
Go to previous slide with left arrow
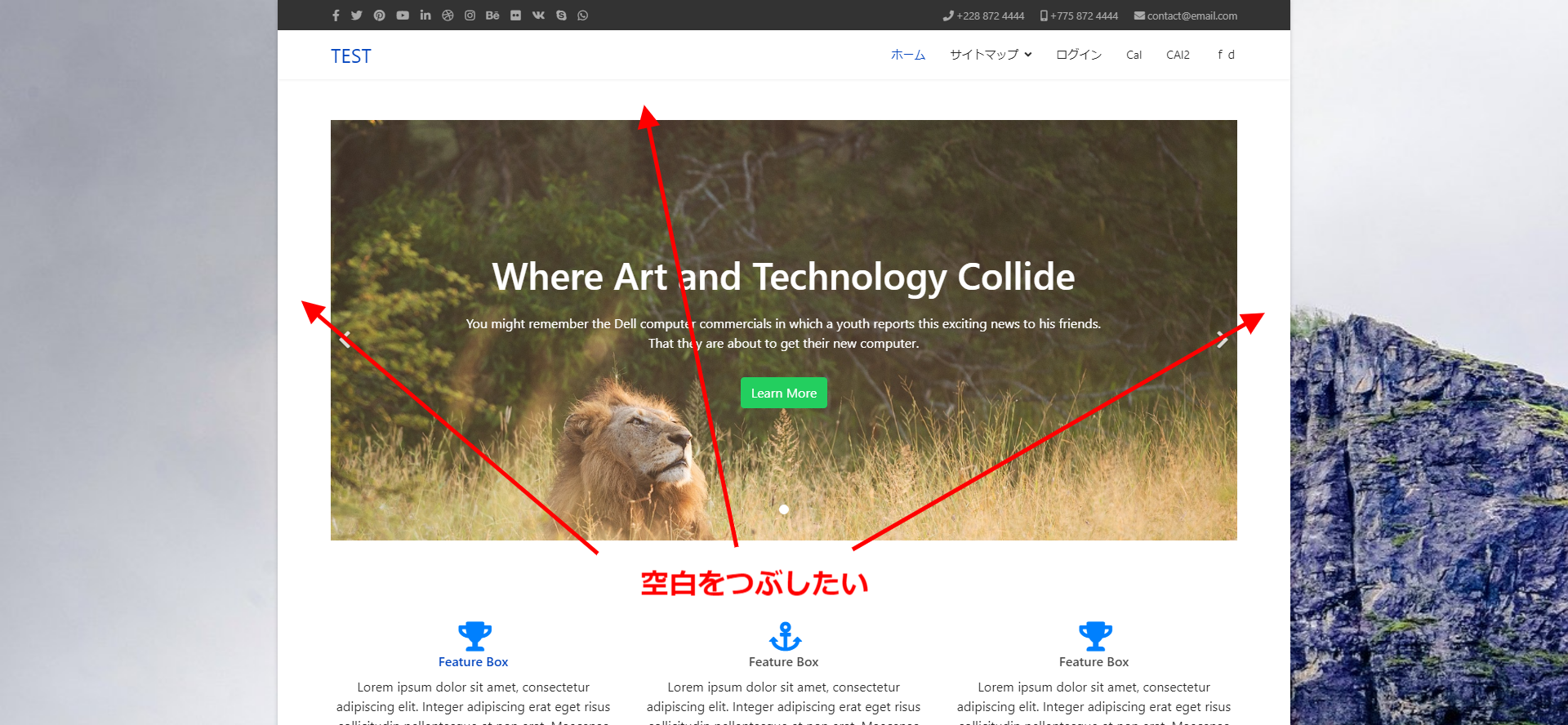pyautogui.click(x=345, y=339)
